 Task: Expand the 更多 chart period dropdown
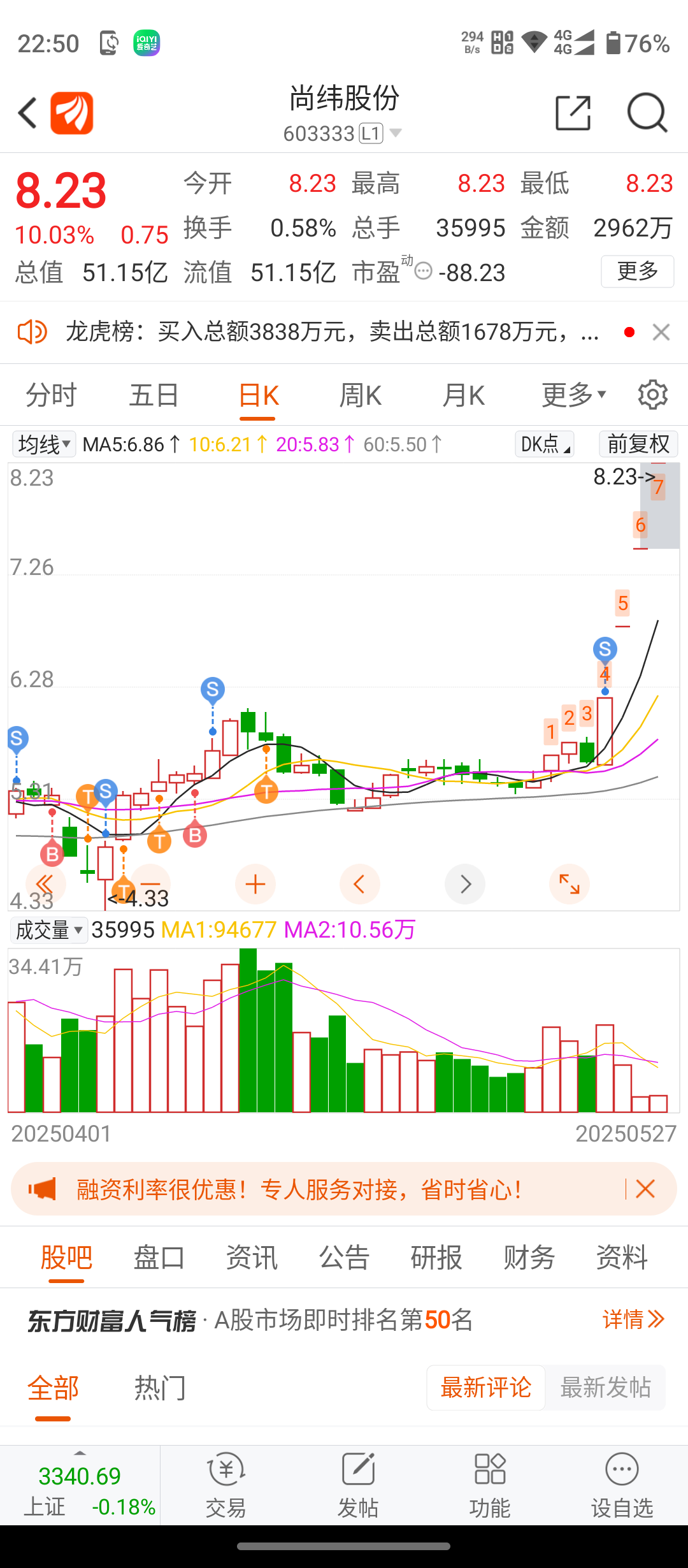pos(573,395)
